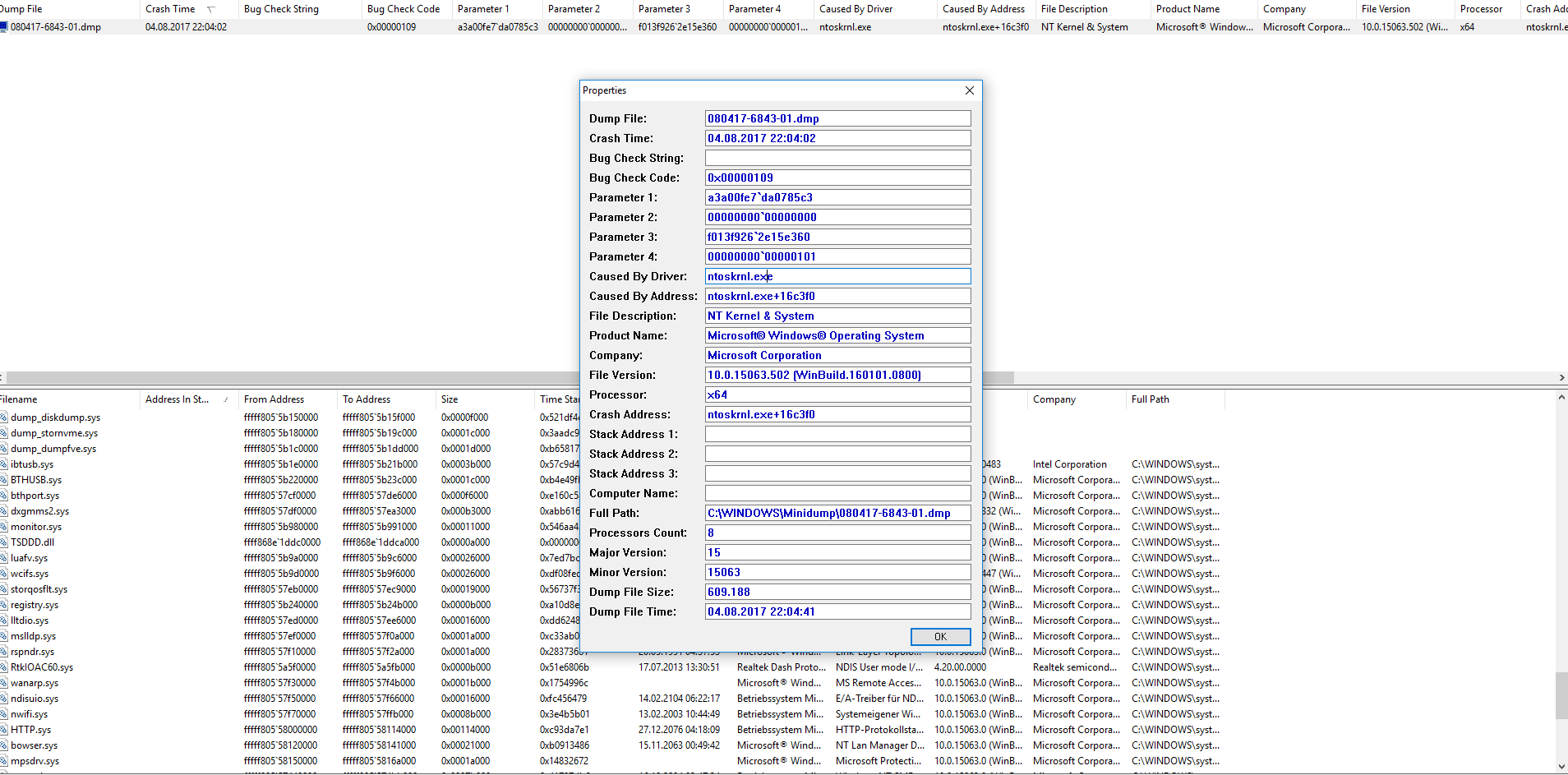Click the Company field in Properties
The height and width of the screenshot is (775, 1568).
click(837, 355)
